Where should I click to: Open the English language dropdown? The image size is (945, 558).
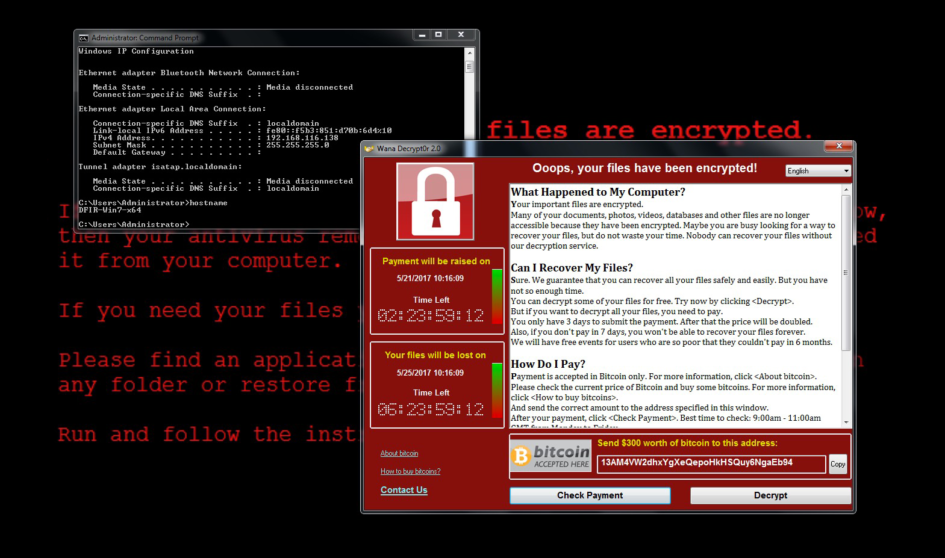pyautogui.click(x=818, y=171)
